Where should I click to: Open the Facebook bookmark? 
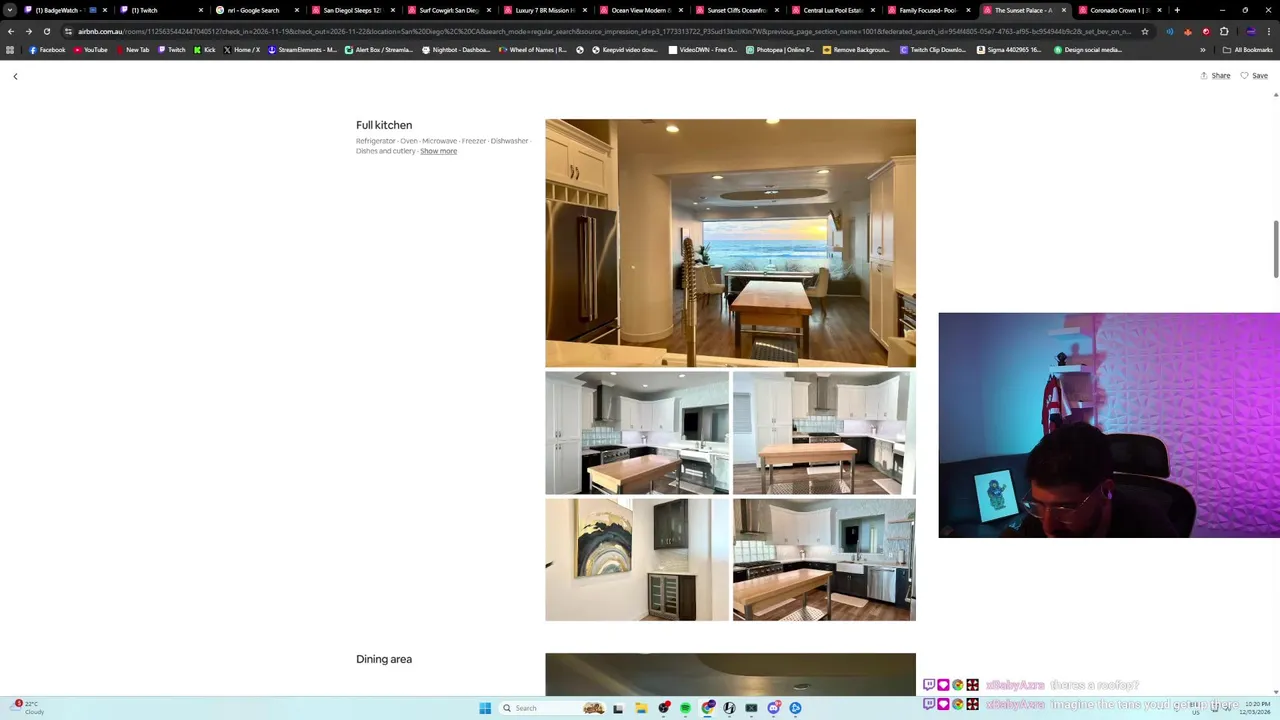[47, 50]
